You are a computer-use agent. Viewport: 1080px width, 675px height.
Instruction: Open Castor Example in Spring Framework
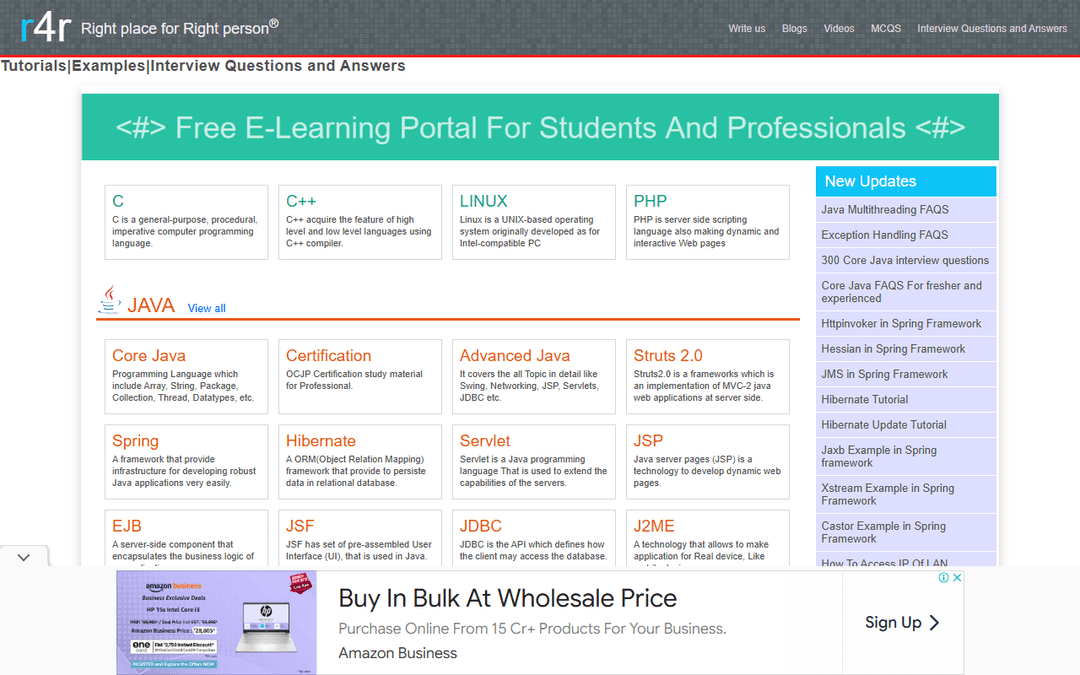click(x=906, y=532)
